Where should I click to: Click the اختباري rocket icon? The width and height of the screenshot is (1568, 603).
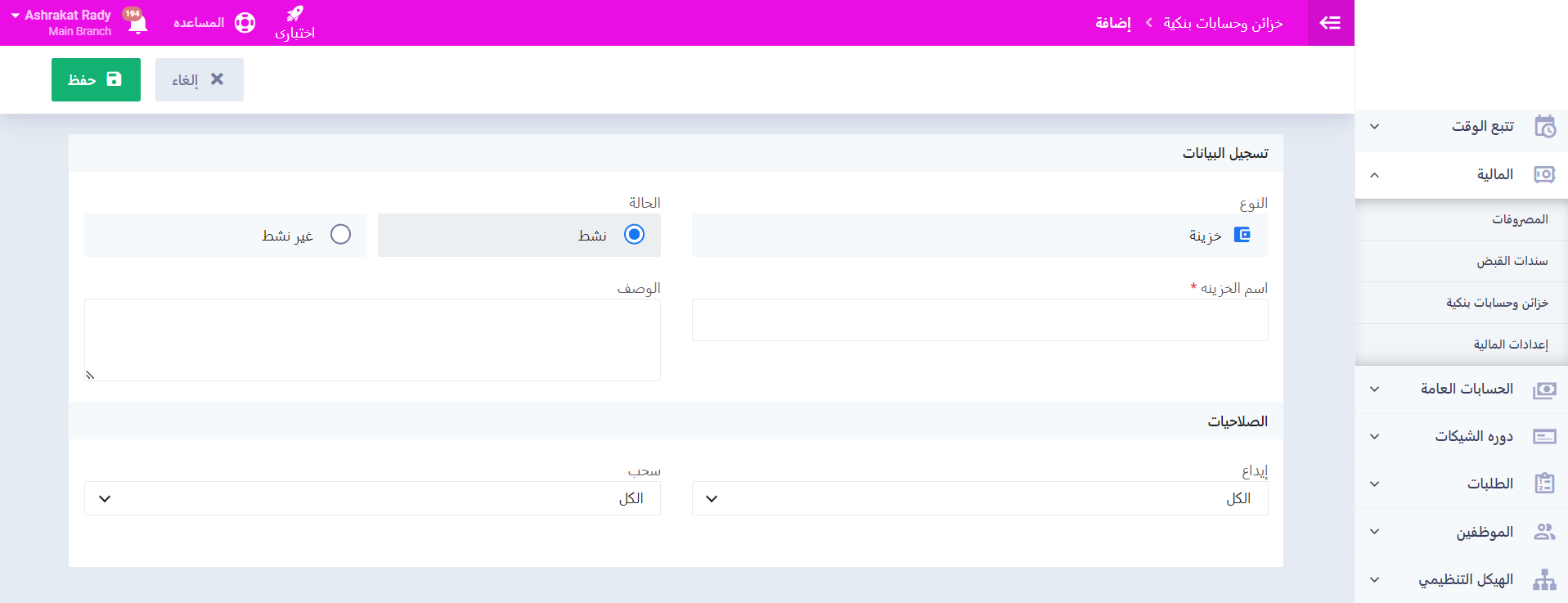(x=294, y=14)
